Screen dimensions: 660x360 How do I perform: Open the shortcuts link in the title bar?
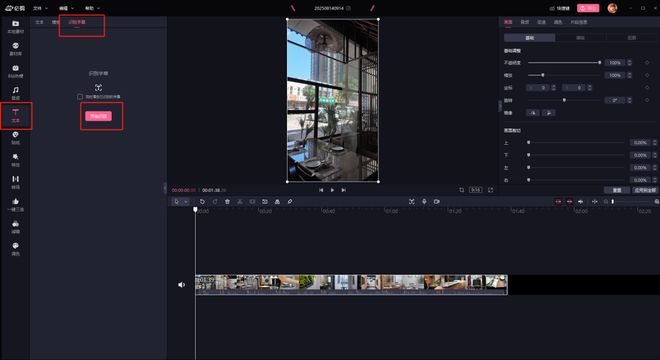pos(560,8)
